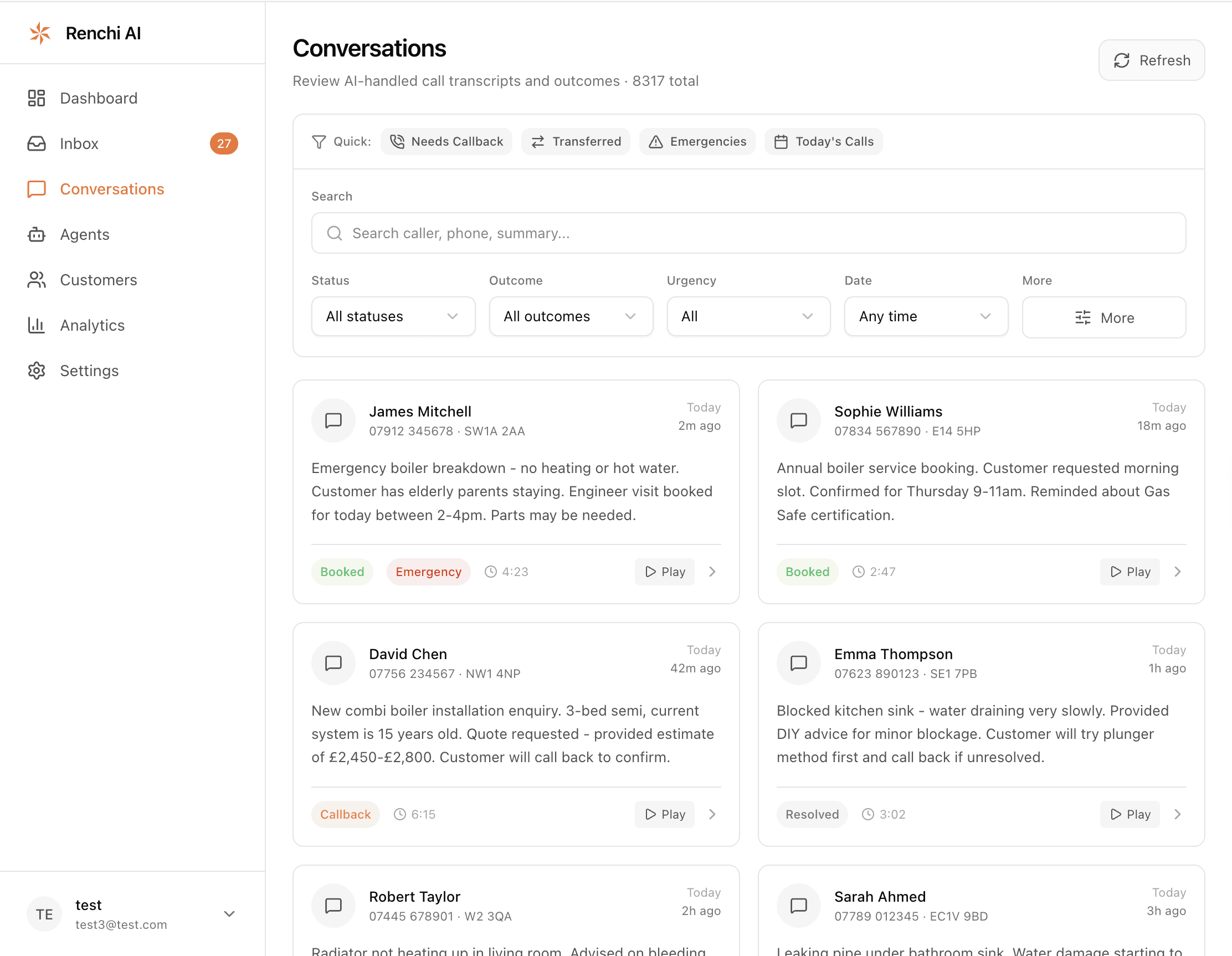The image size is (1232, 956).
Task: Click the search caller input field
Action: click(x=748, y=234)
